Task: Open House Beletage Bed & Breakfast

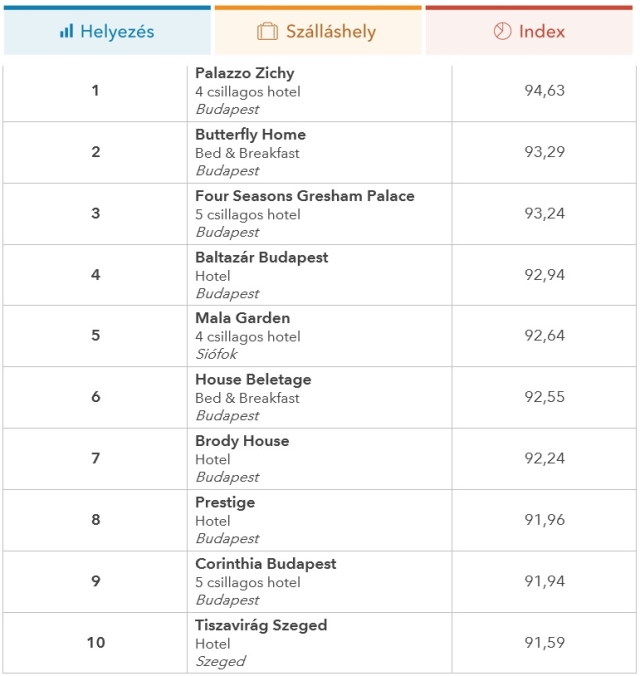Action: click(253, 380)
